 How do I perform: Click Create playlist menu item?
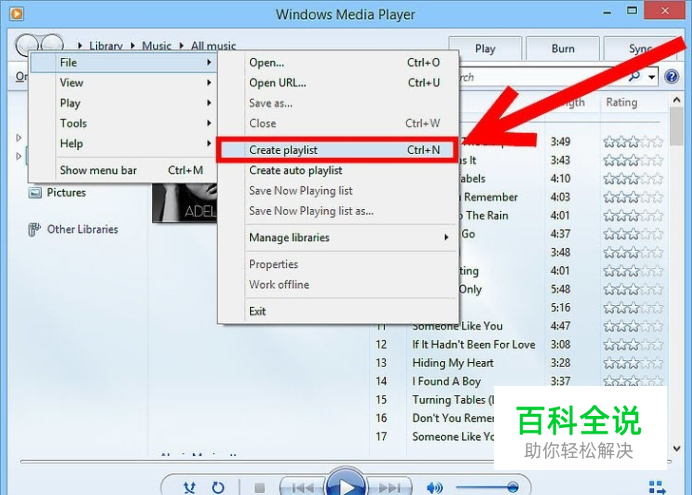tap(338, 150)
